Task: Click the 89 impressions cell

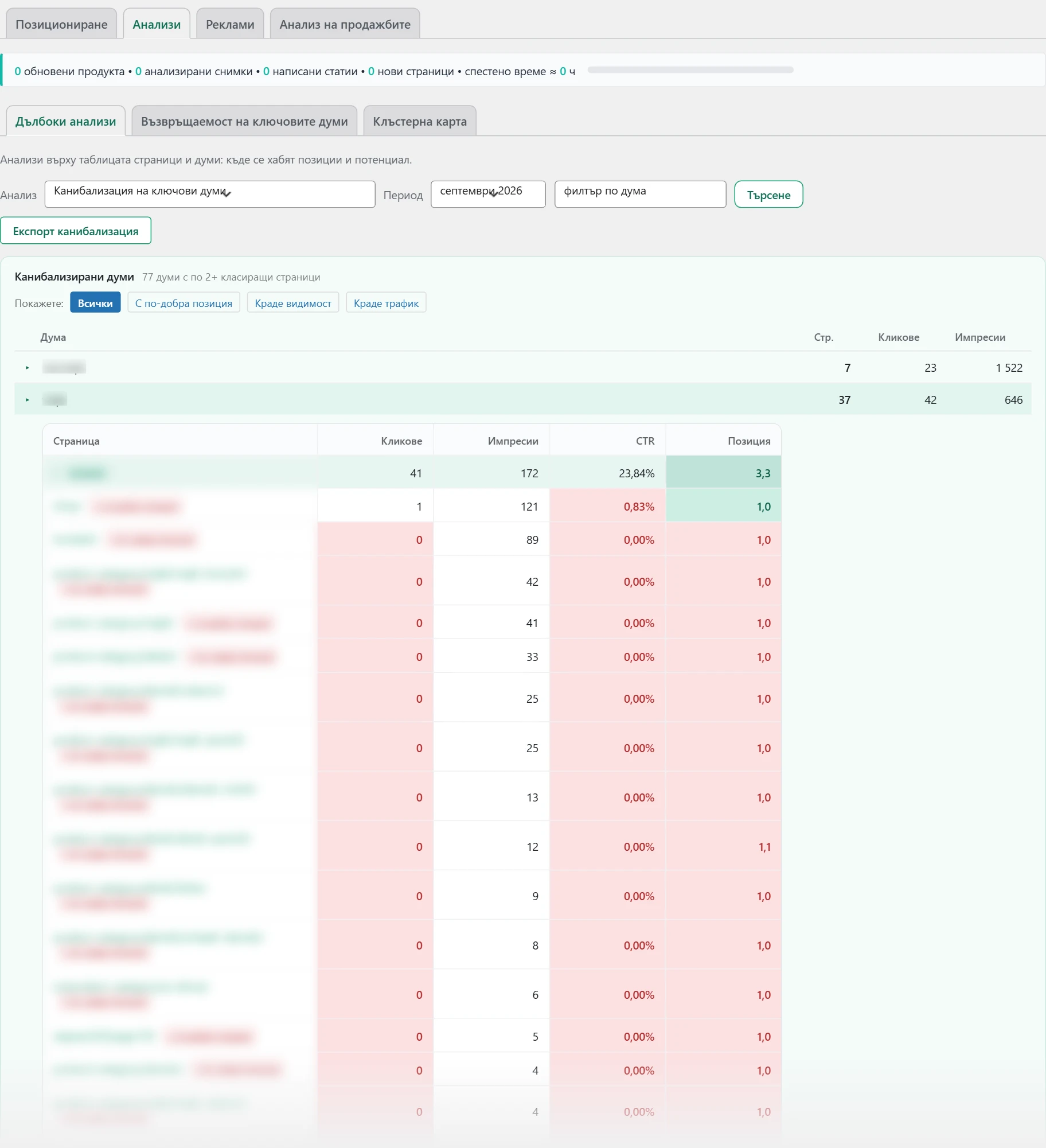Action: [491, 539]
